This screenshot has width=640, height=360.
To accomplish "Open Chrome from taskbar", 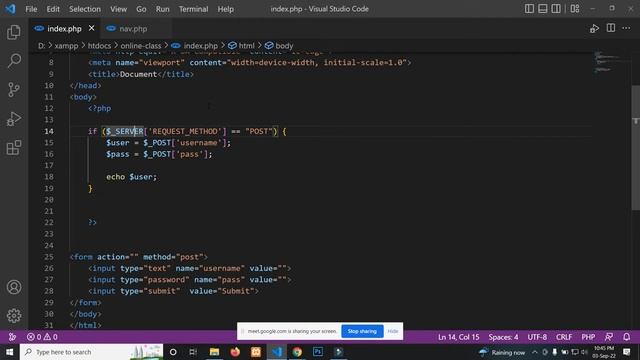I will click(x=297, y=352).
